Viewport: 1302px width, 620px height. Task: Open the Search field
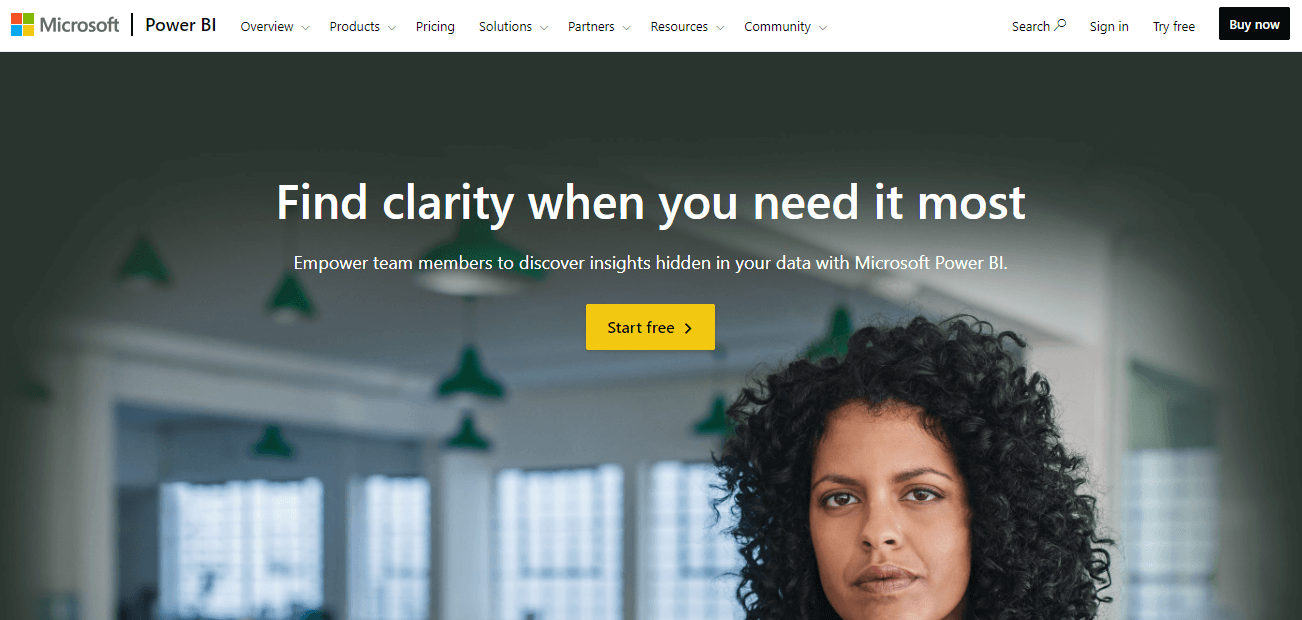[x=1039, y=26]
